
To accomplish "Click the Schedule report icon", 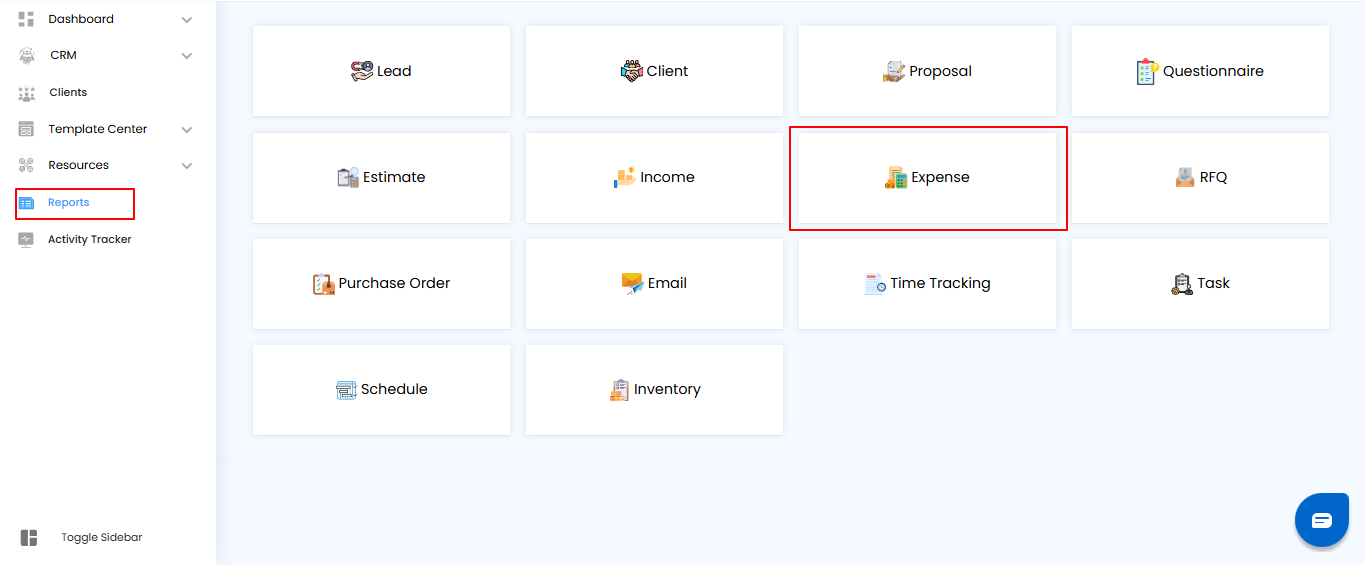I will [x=346, y=390].
